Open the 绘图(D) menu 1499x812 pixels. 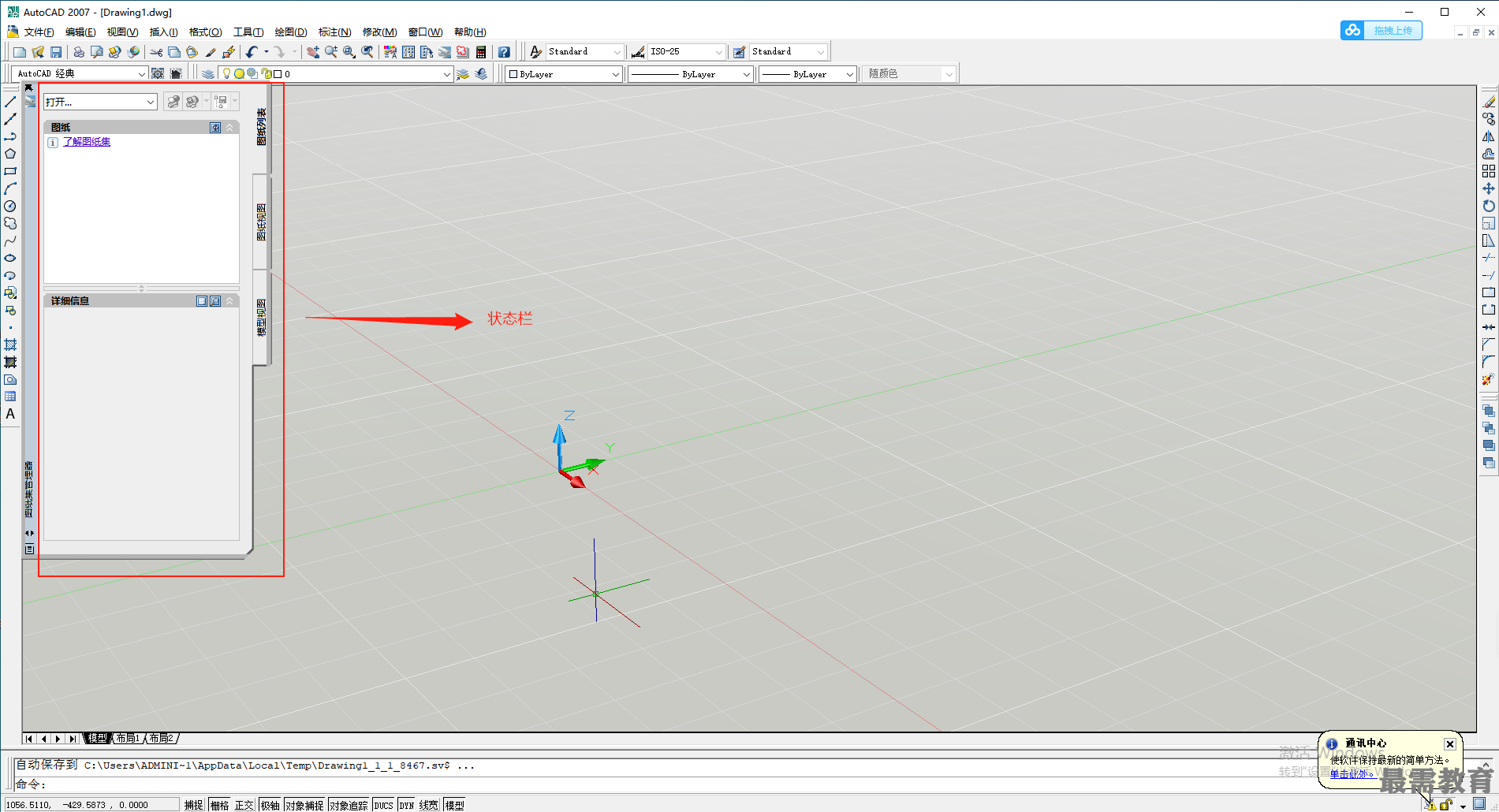point(291,32)
